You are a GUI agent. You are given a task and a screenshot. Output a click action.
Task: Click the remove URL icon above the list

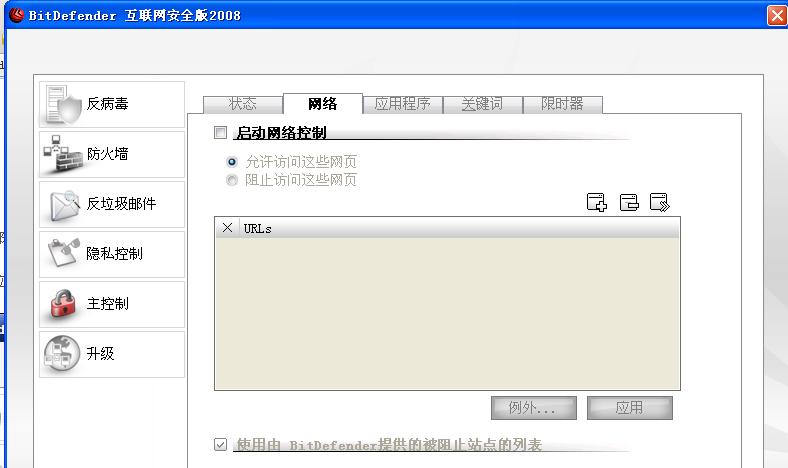pos(629,202)
